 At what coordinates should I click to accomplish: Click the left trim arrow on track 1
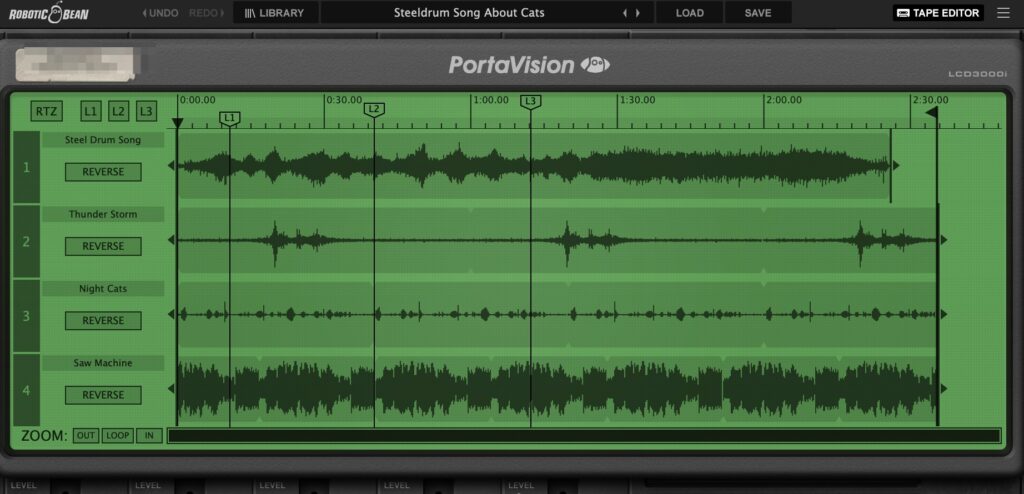[x=171, y=166]
